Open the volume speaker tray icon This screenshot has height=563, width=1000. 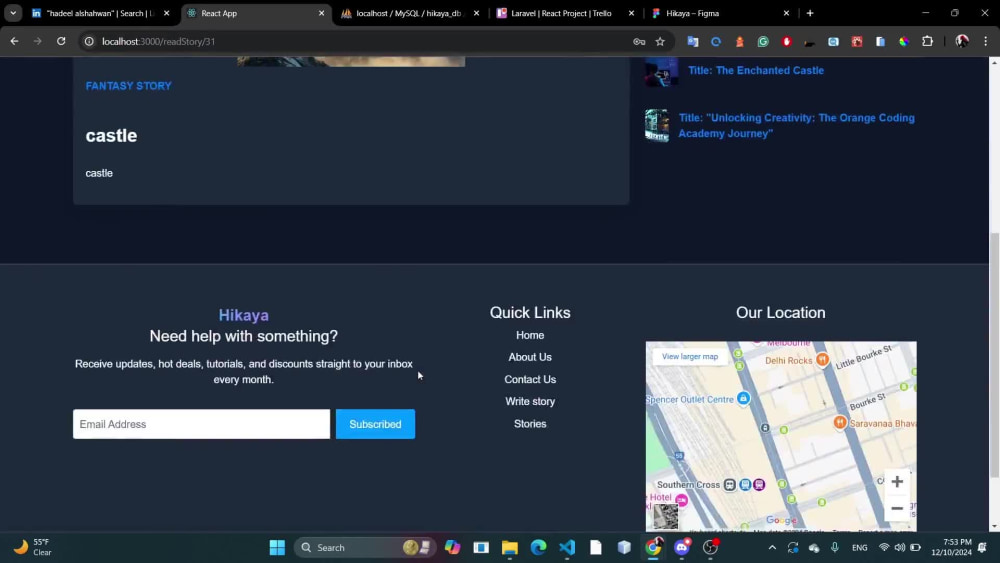tap(899, 548)
